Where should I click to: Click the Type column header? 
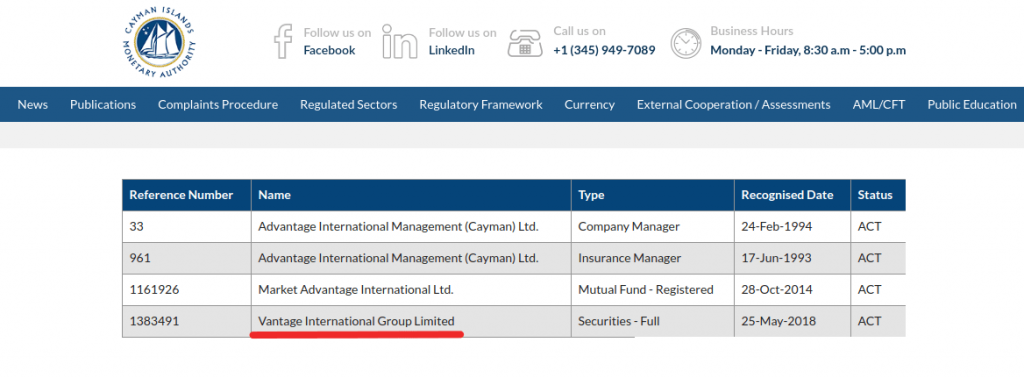click(652, 195)
